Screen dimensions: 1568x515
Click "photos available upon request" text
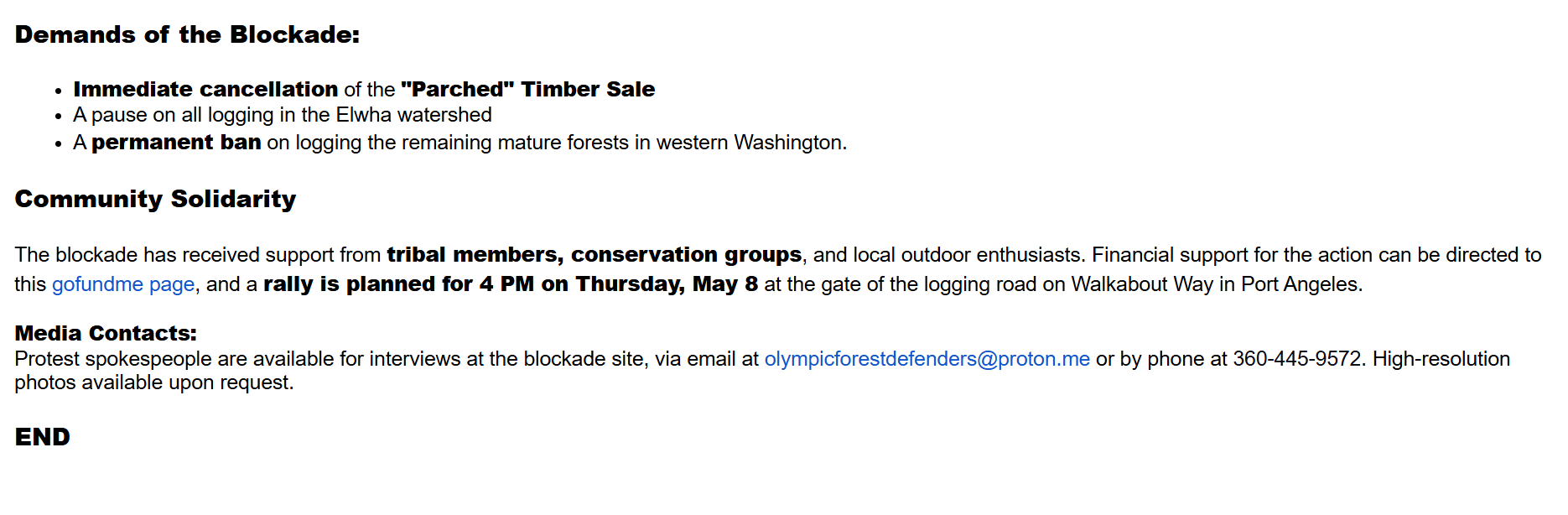(x=153, y=382)
